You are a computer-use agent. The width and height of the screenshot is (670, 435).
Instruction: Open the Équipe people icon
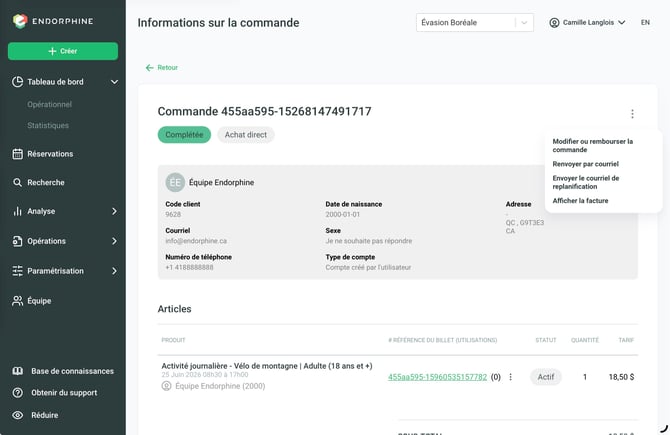tap(18, 301)
